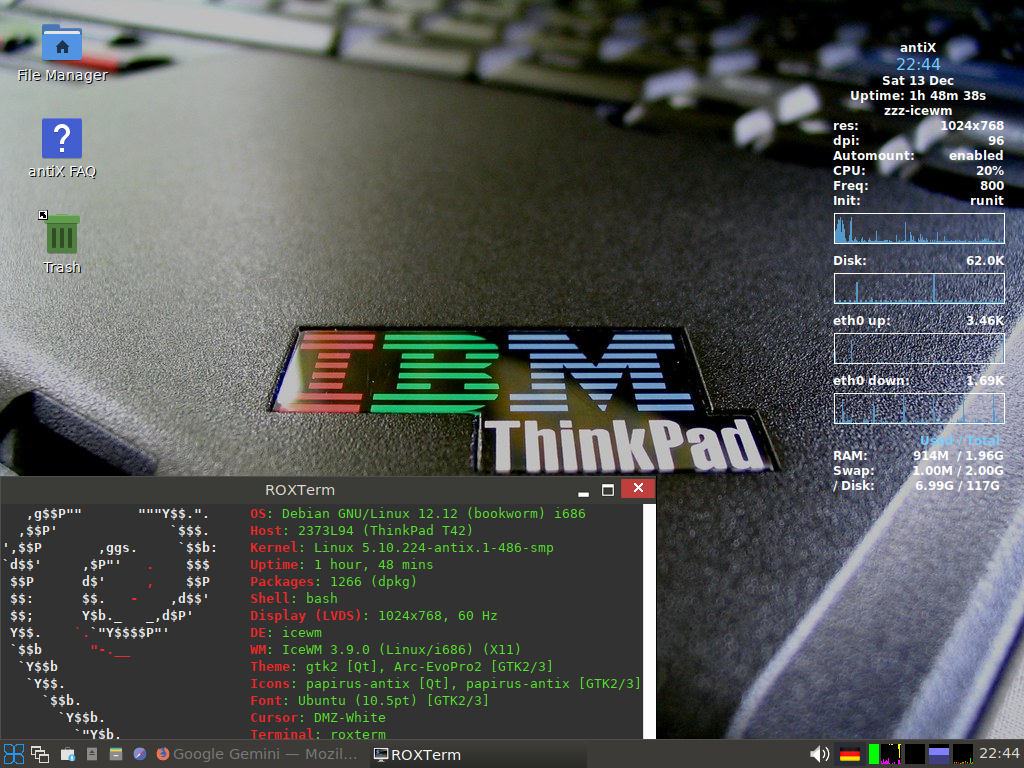
Task: Click the 'Automount: enabled' conky row
Action: tap(918, 155)
